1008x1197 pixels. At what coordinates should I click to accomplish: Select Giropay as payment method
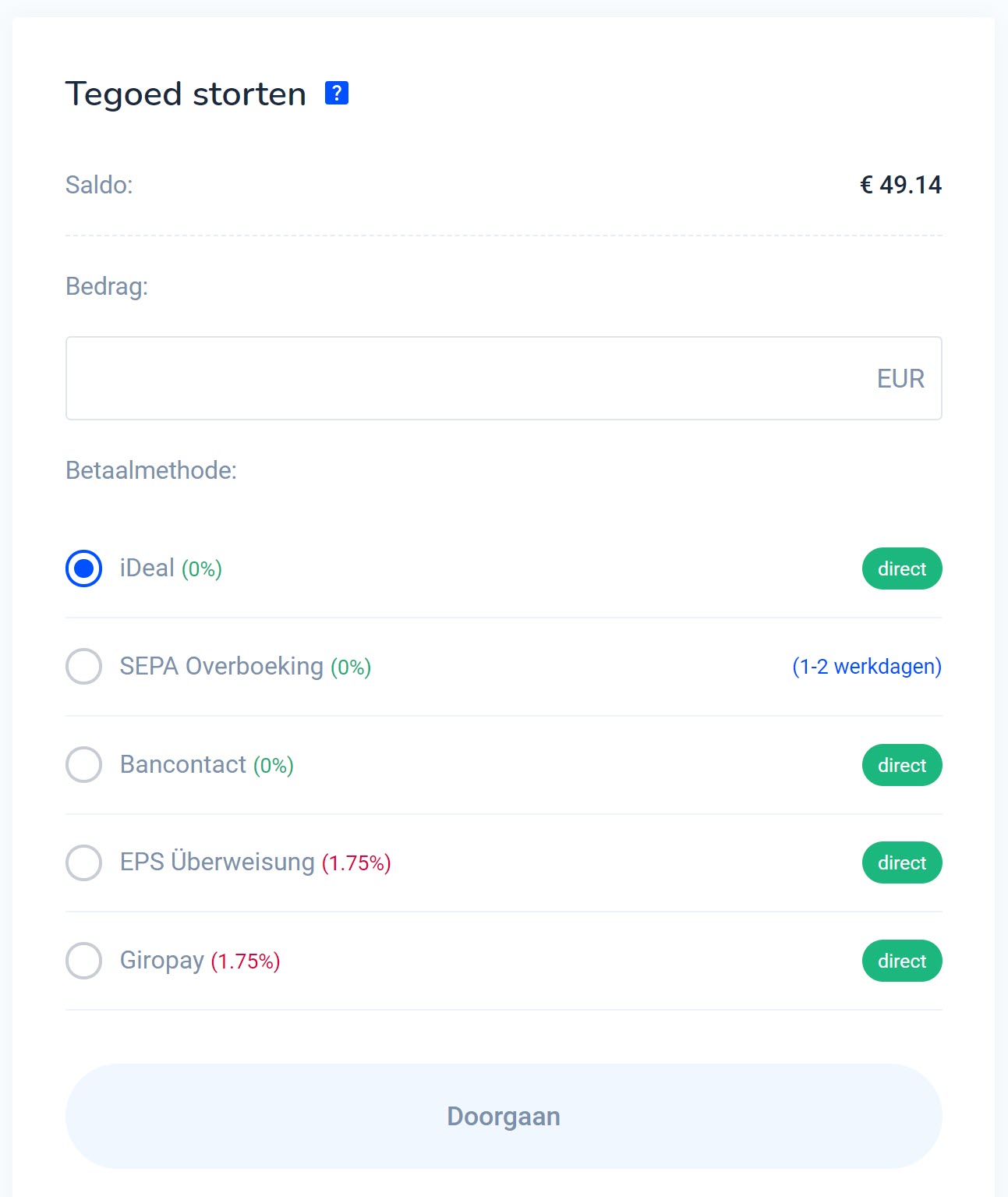(x=83, y=961)
